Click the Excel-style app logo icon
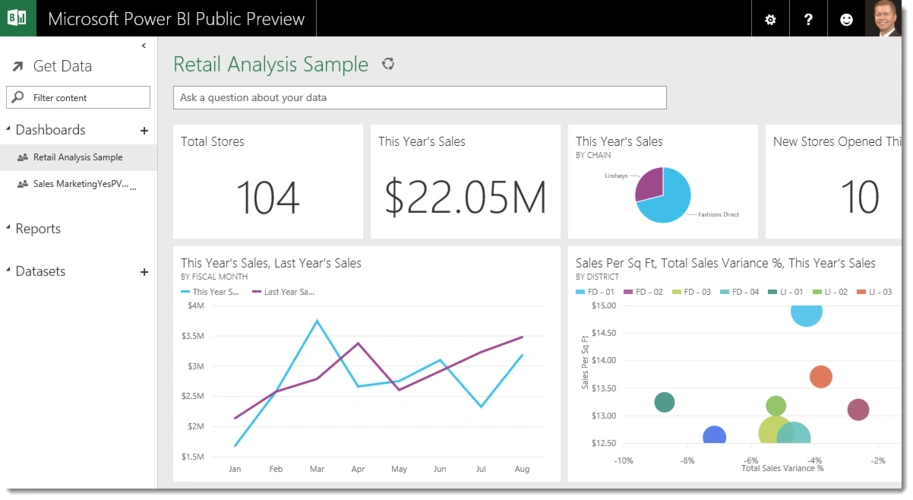 pos(17,19)
